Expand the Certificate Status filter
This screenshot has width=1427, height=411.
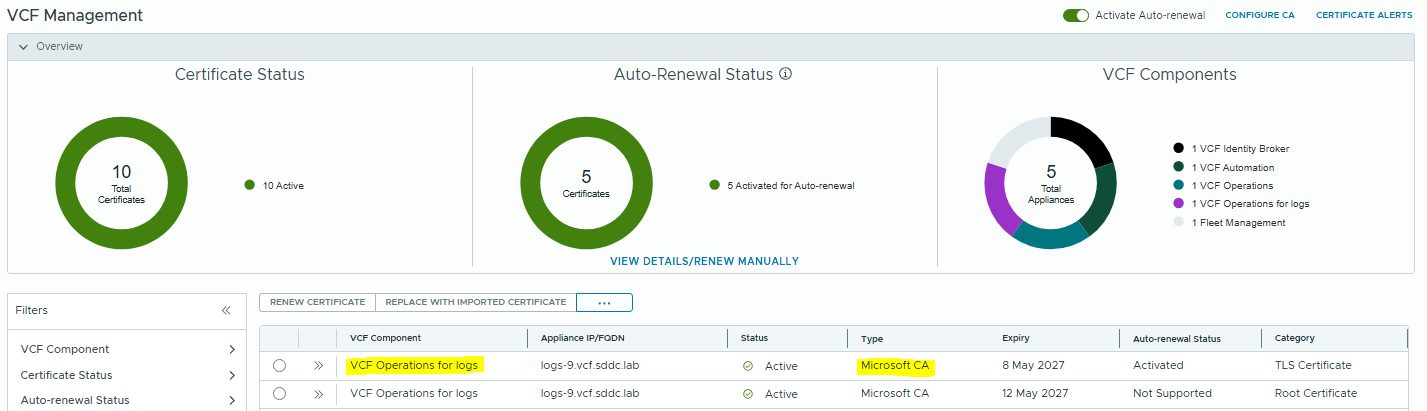[231, 375]
